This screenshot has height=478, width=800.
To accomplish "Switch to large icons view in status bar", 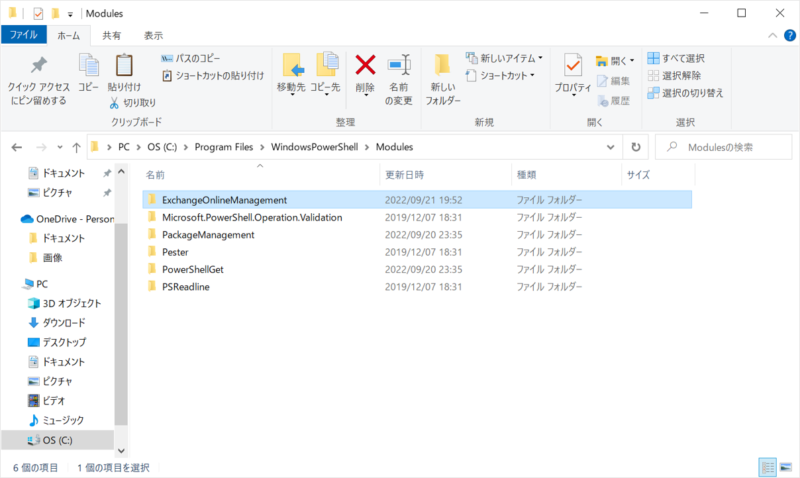I will (x=786, y=467).
